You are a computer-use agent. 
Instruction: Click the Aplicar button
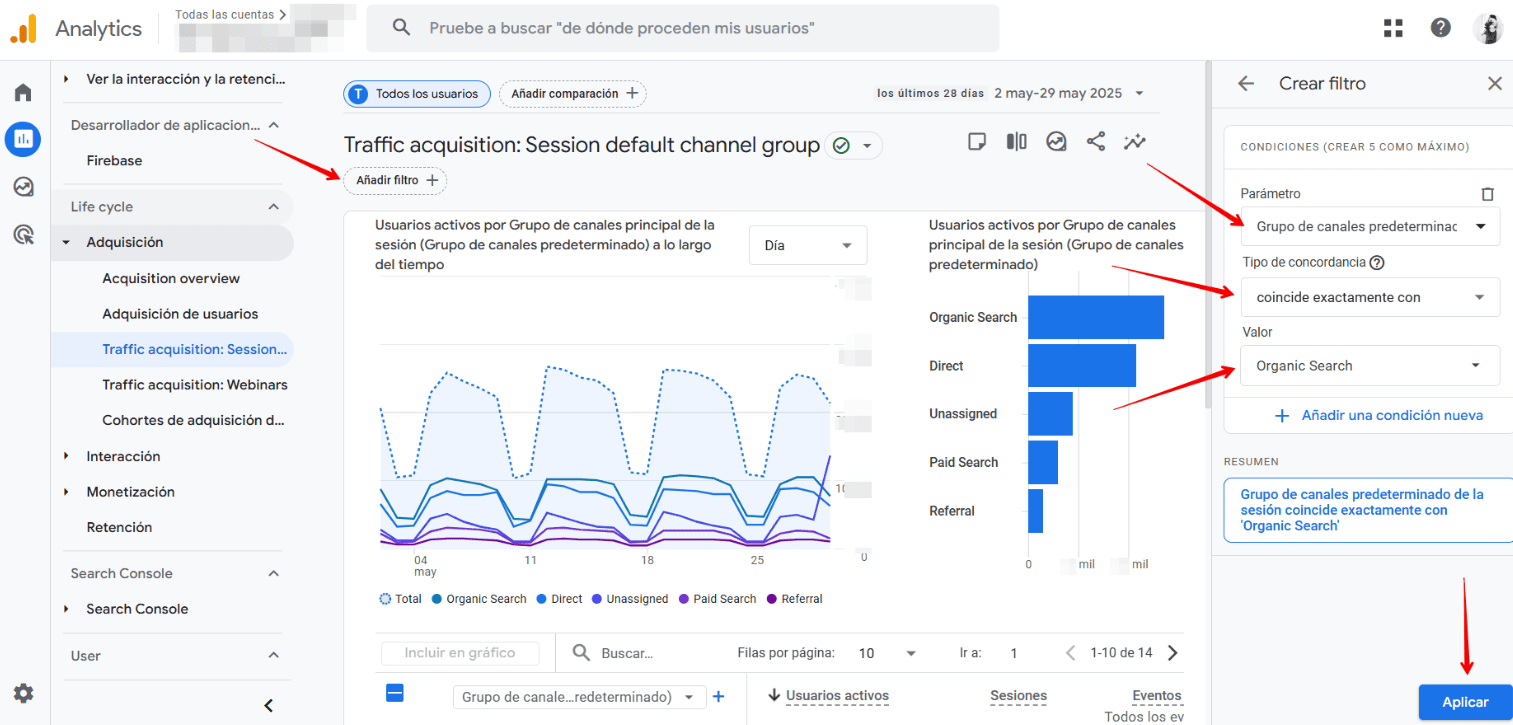coord(1465,702)
